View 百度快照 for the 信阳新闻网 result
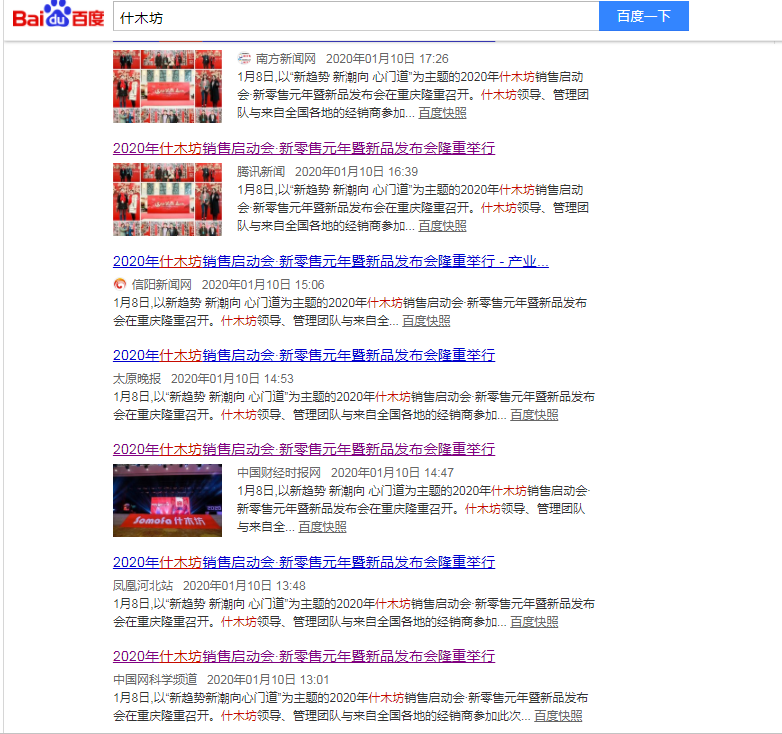 426,321
